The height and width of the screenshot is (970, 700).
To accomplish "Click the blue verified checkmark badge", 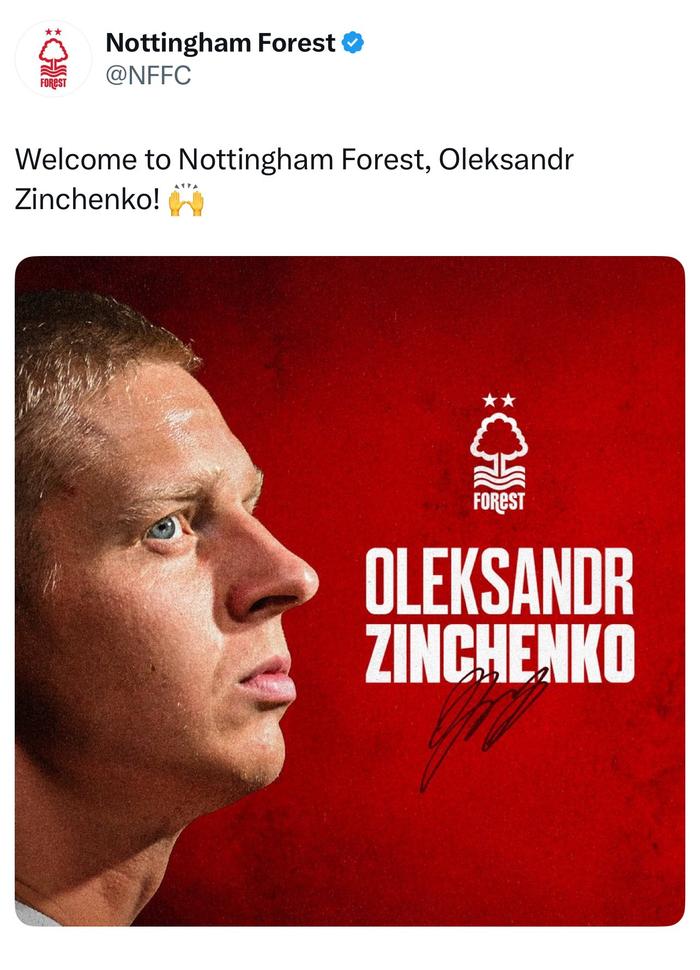I will pos(354,43).
